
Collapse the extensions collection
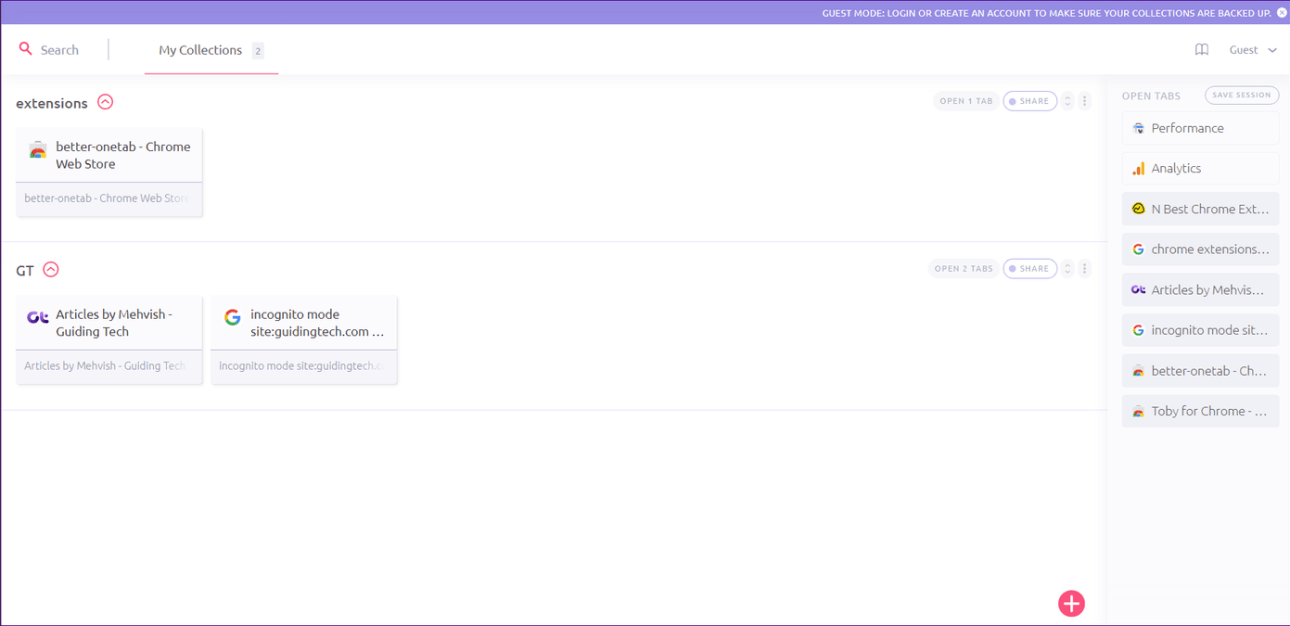pyautogui.click(x=105, y=102)
